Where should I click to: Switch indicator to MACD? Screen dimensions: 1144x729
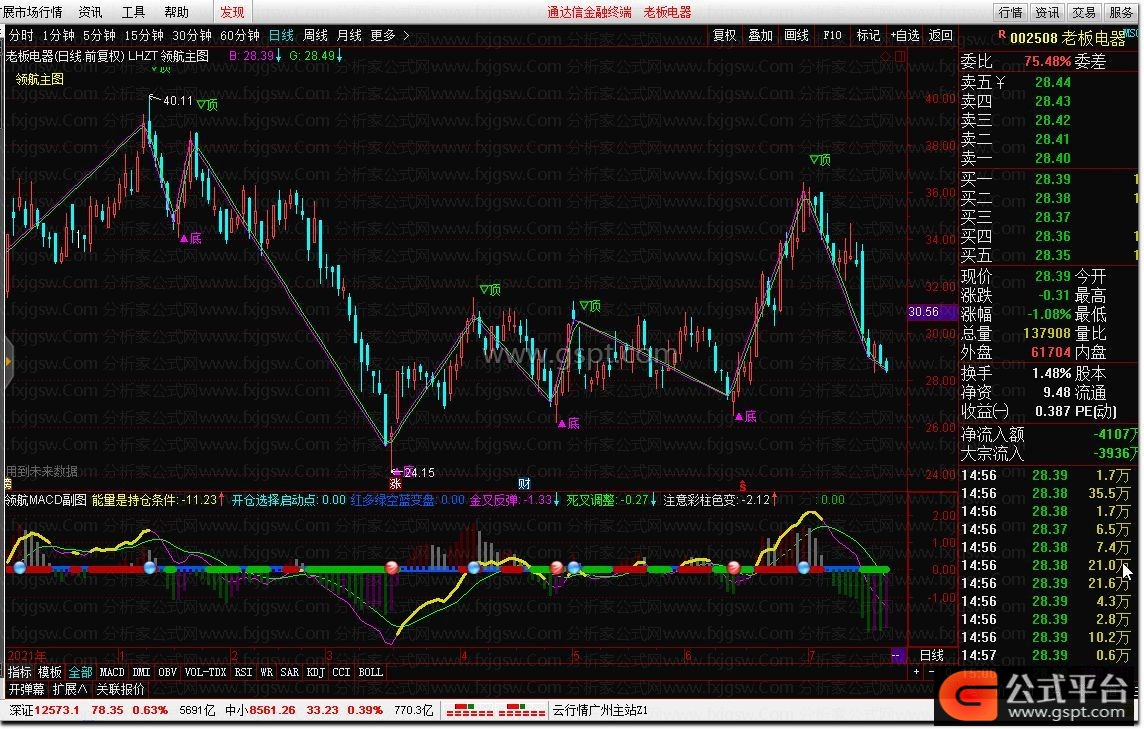(x=112, y=672)
